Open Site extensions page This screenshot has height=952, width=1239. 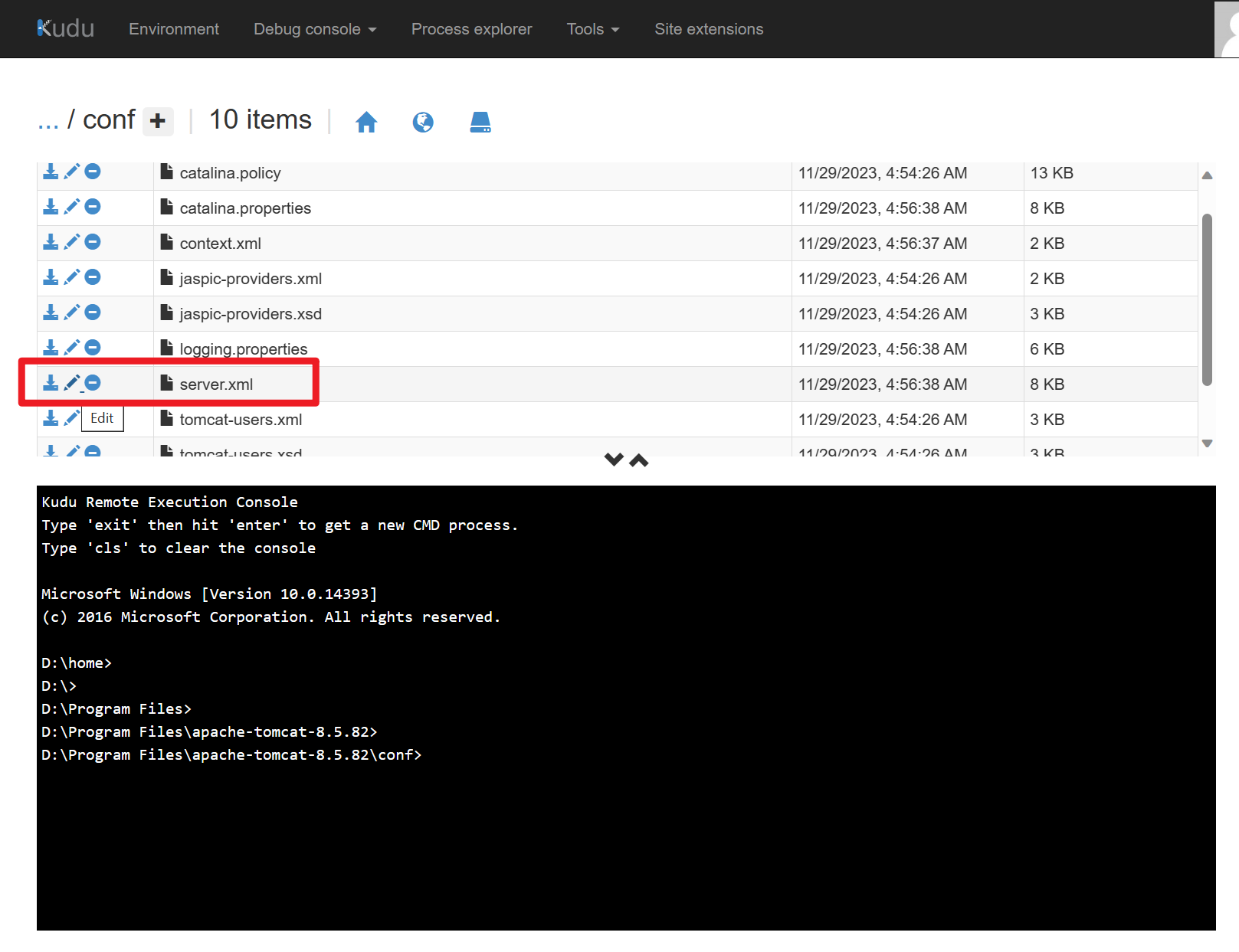point(709,29)
